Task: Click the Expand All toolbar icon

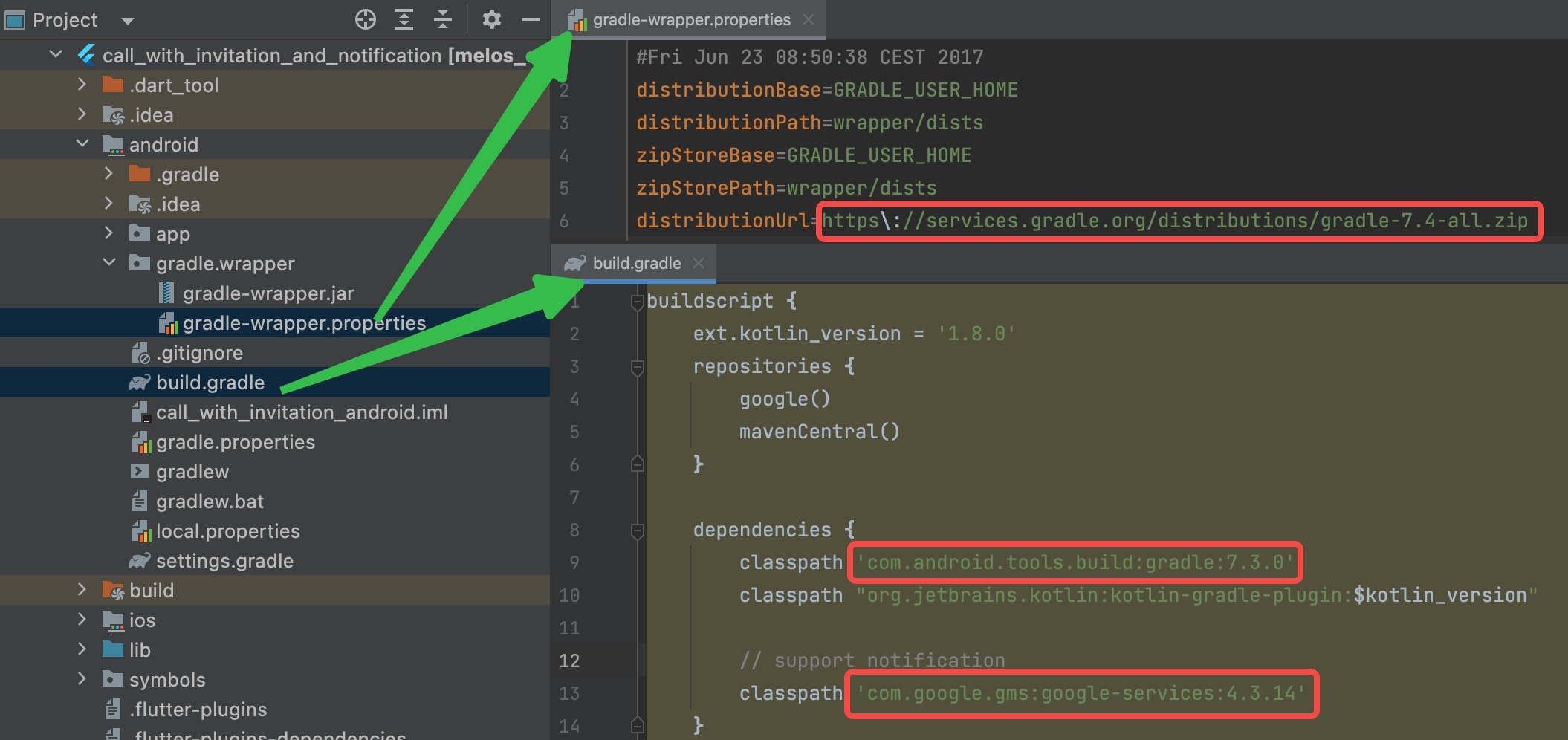Action: 404,20
